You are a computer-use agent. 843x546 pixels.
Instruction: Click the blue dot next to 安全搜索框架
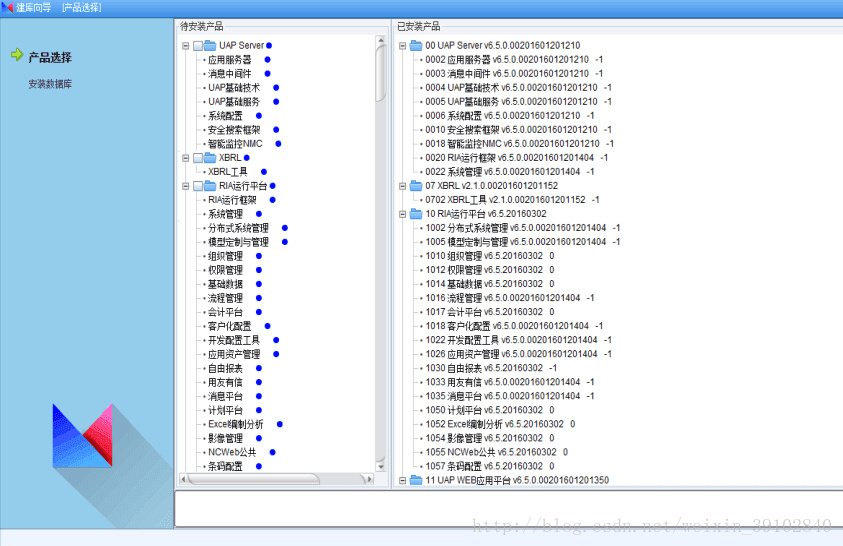(x=276, y=130)
